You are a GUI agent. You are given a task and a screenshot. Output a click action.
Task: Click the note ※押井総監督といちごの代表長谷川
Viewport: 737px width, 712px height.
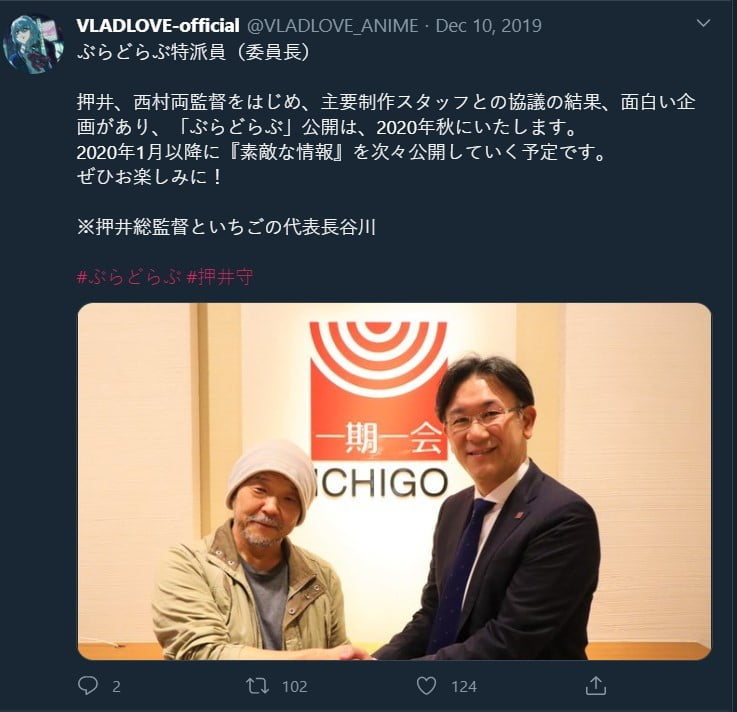226,227
